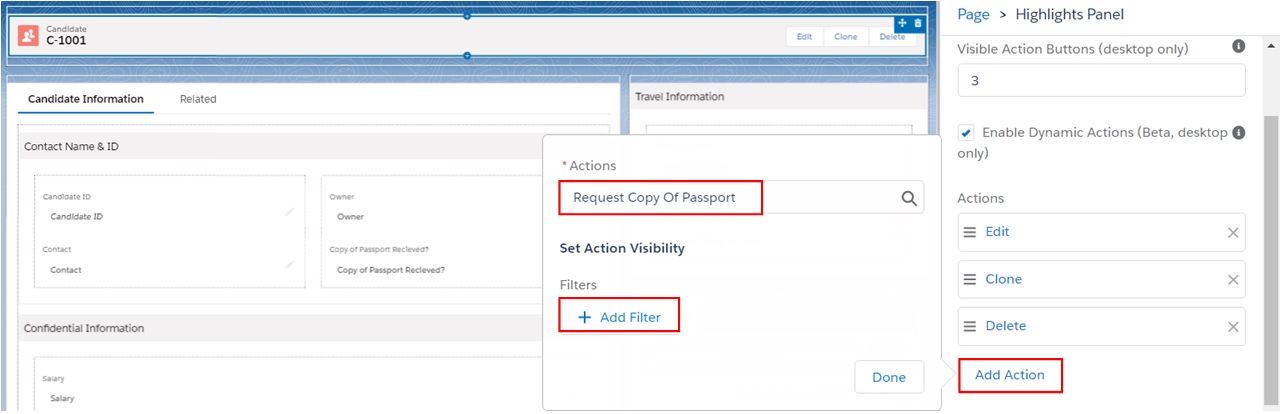The width and height of the screenshot is (1281, 414).
Task: Remove the Delete action with its X
Action: pyautogui.click(x=1233, y=327)
